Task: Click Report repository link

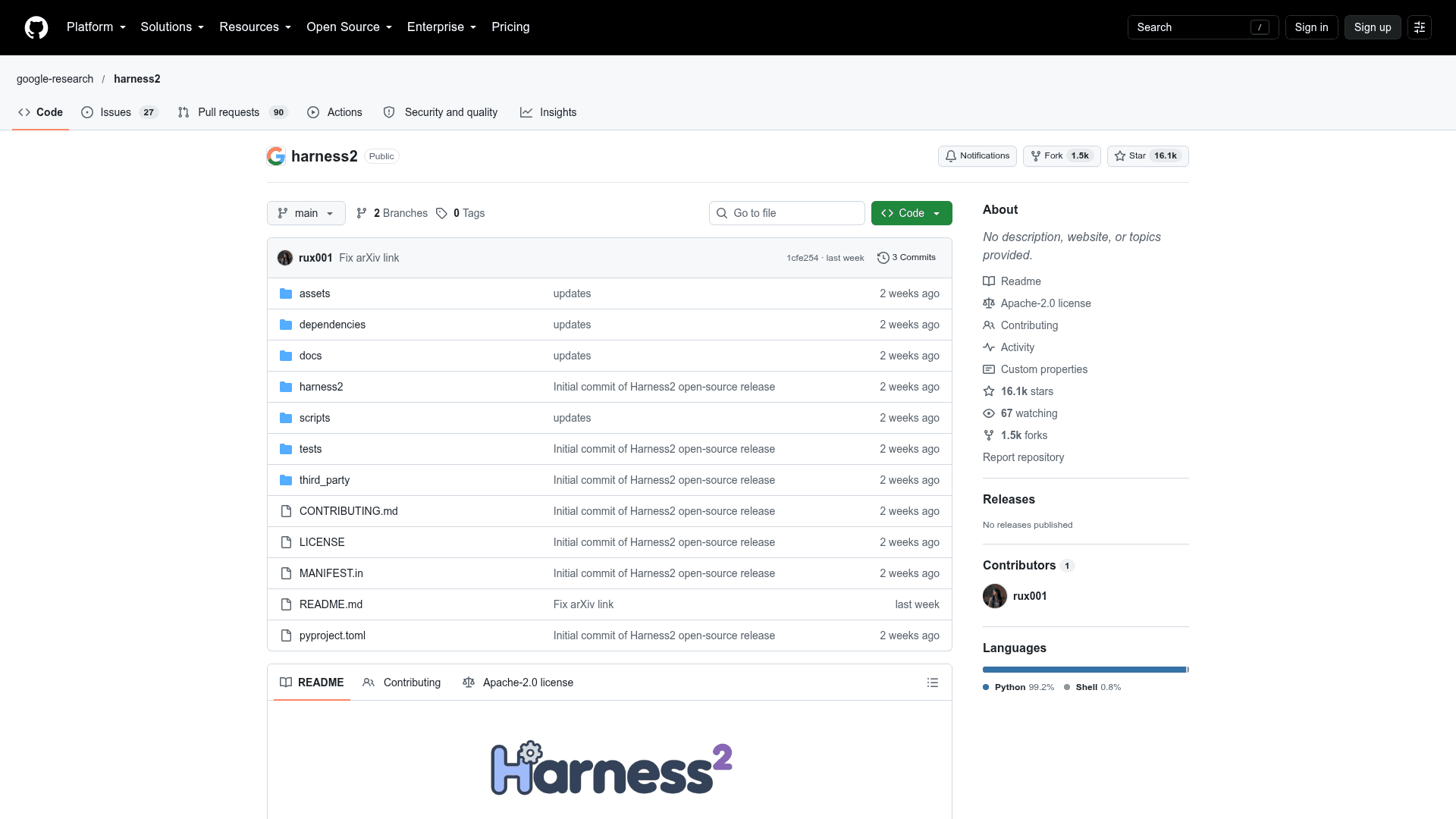Action: tap(1023, 457)
